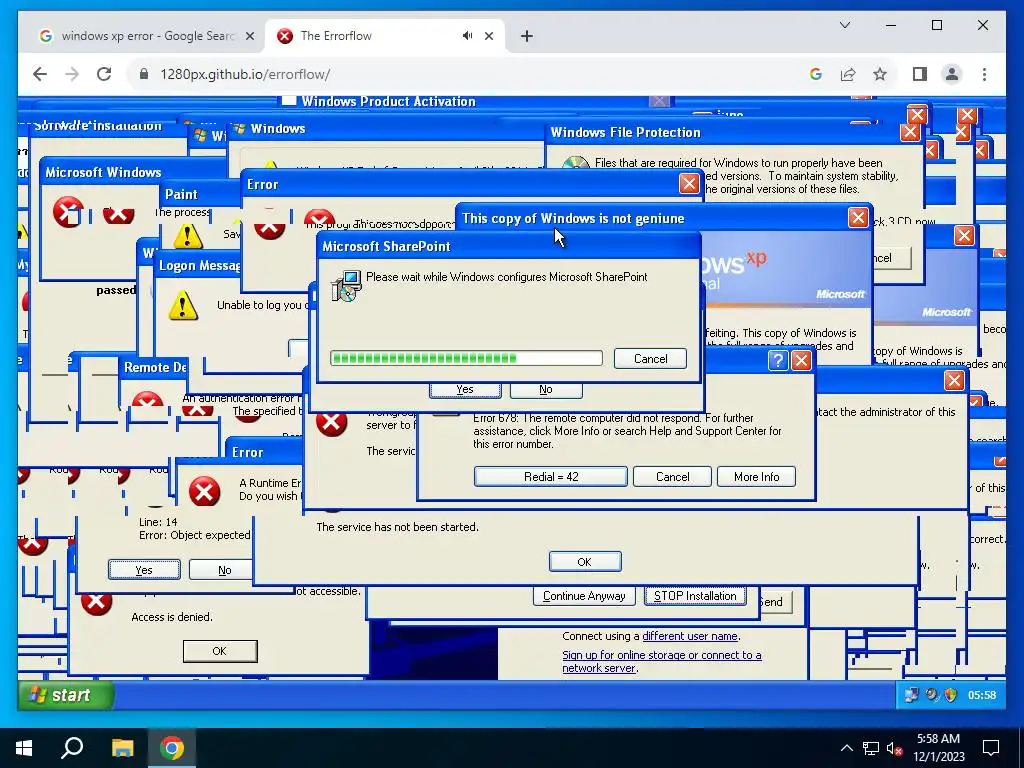
Task: Click No in the Runtime Error dialog
Action: tap(221, 569)
